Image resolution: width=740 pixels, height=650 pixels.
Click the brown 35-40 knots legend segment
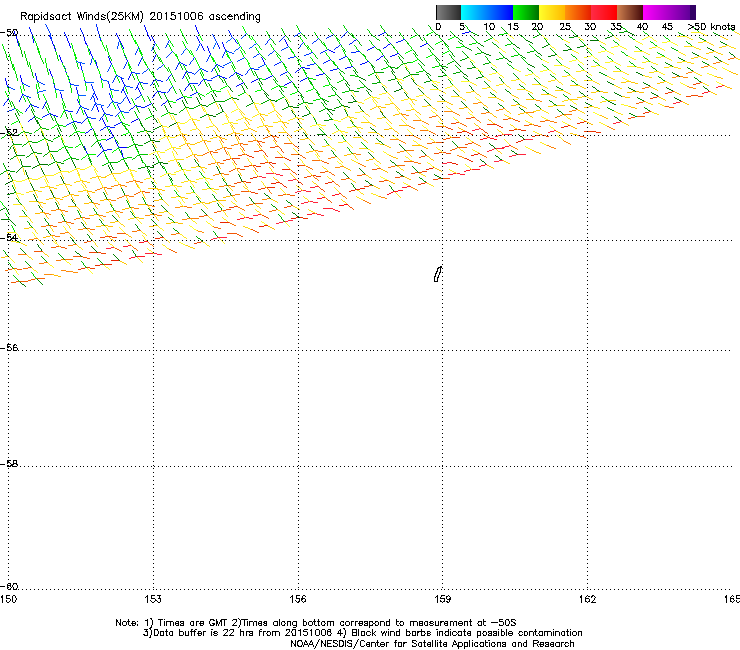click(630, 12)
